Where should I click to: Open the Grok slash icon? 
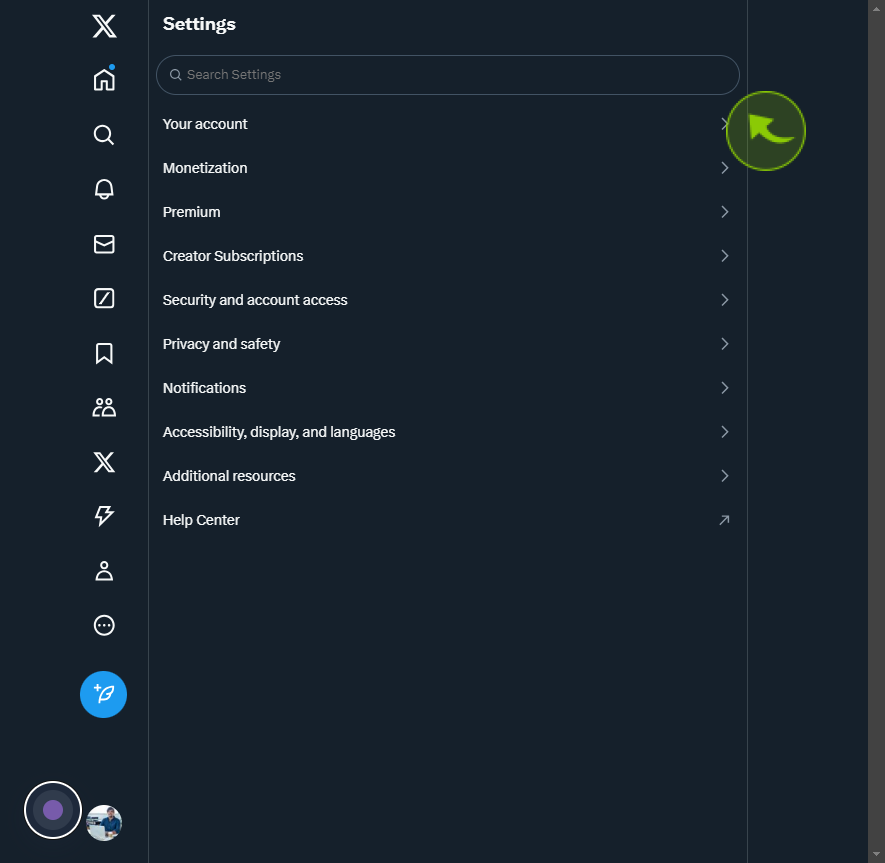tap(104, 298)
